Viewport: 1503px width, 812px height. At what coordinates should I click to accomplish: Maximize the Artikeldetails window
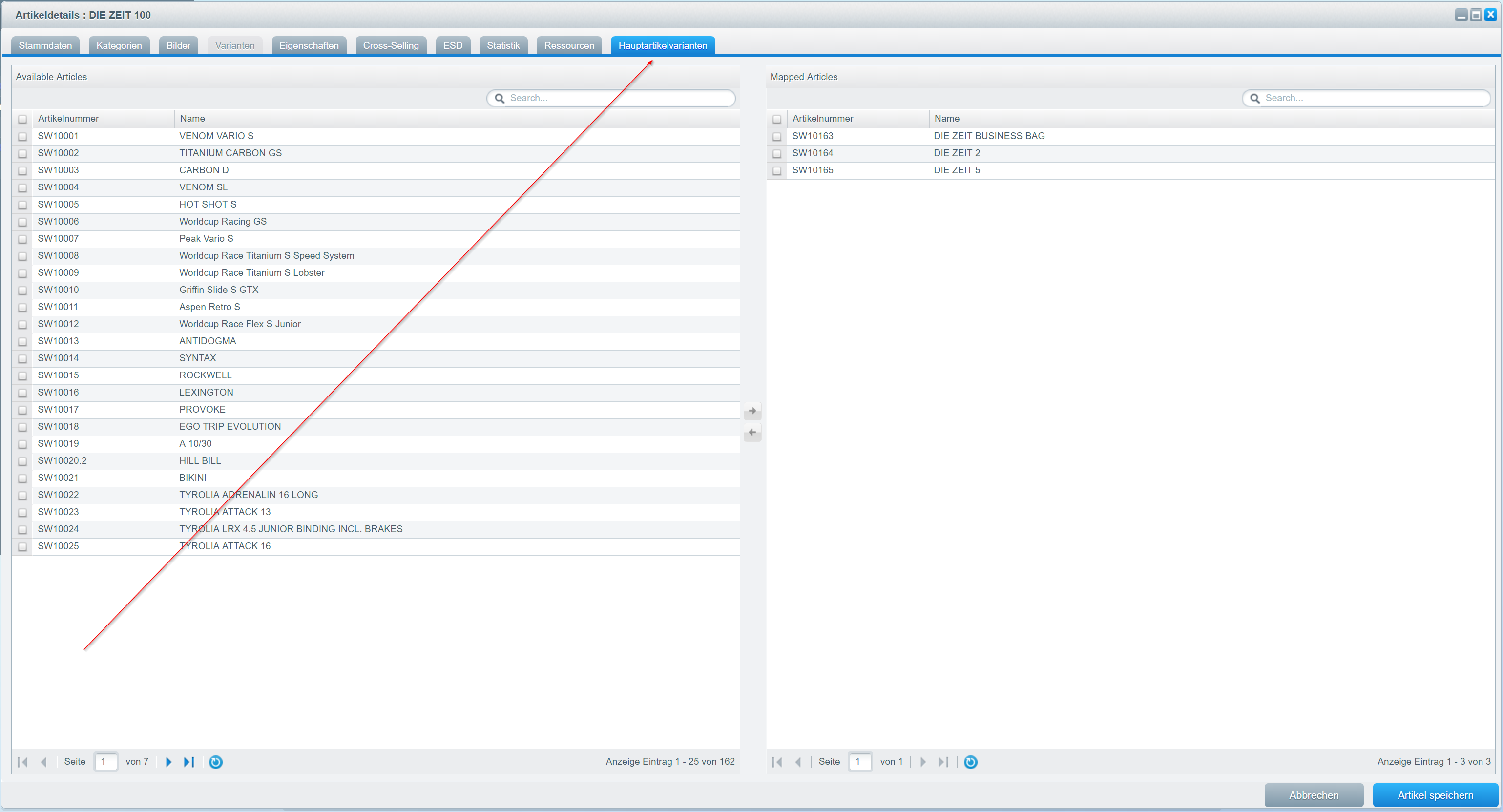(x=1476, y=15)
